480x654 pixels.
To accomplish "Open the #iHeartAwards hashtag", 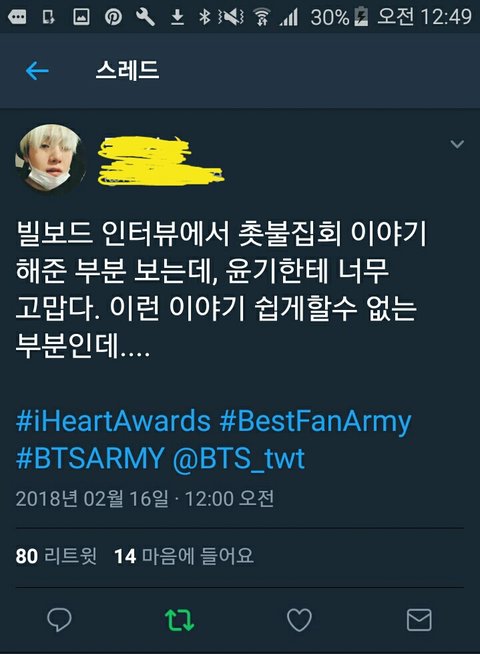I will click(x=113, y=421).
